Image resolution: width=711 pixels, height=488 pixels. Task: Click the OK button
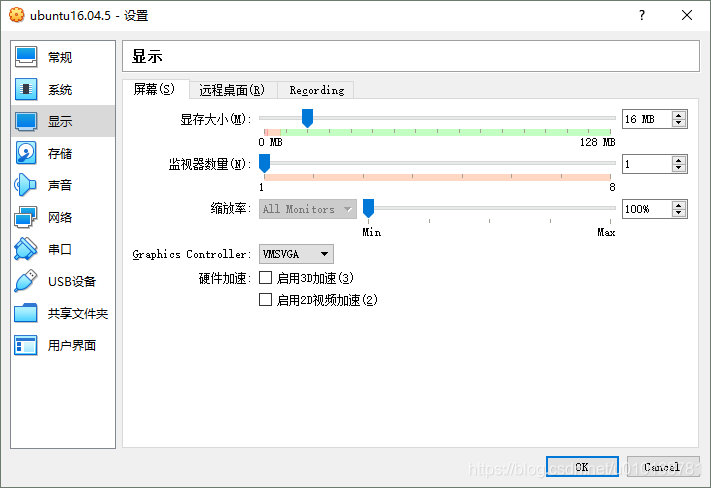click(582, 467)
